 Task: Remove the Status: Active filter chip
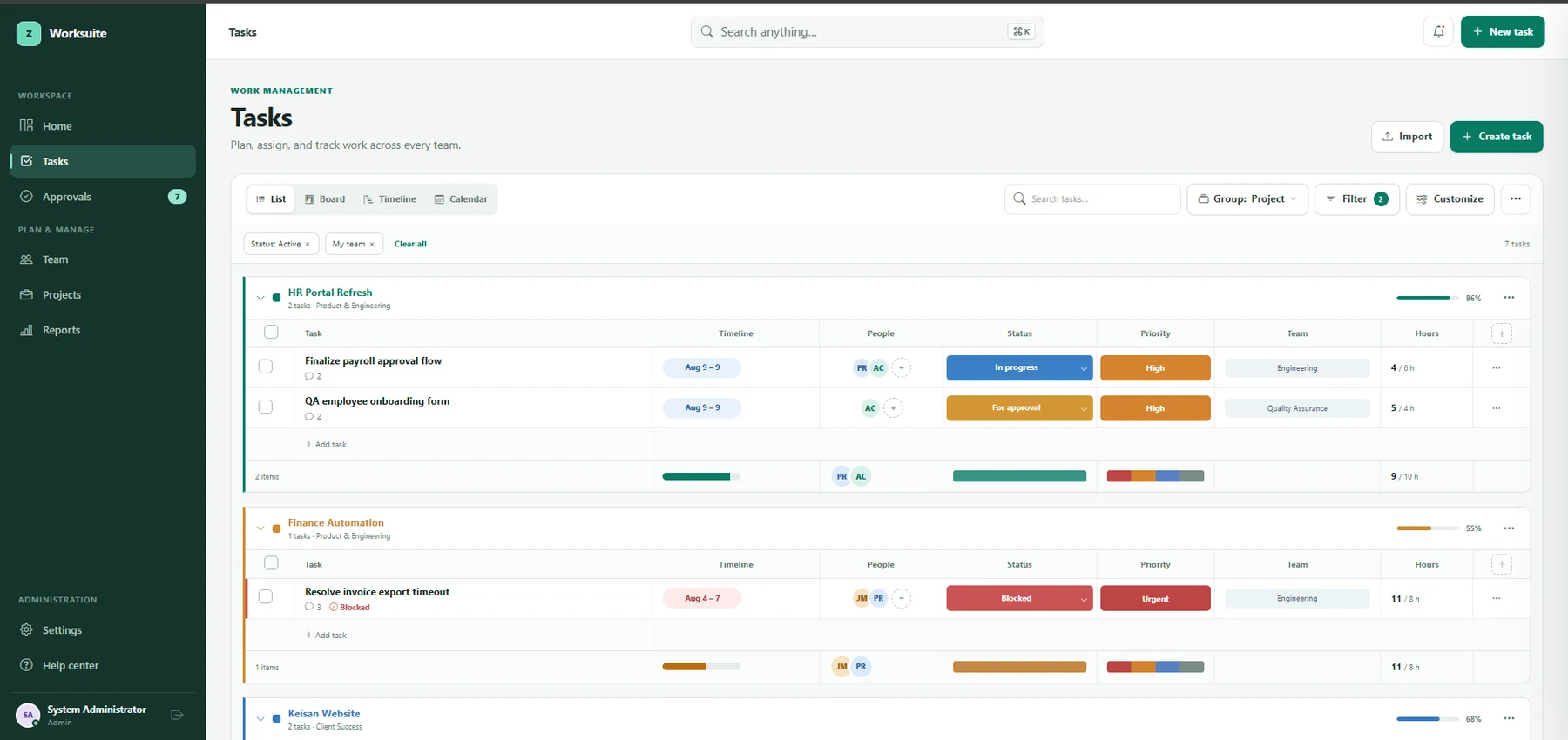click(x=308, y=244)
